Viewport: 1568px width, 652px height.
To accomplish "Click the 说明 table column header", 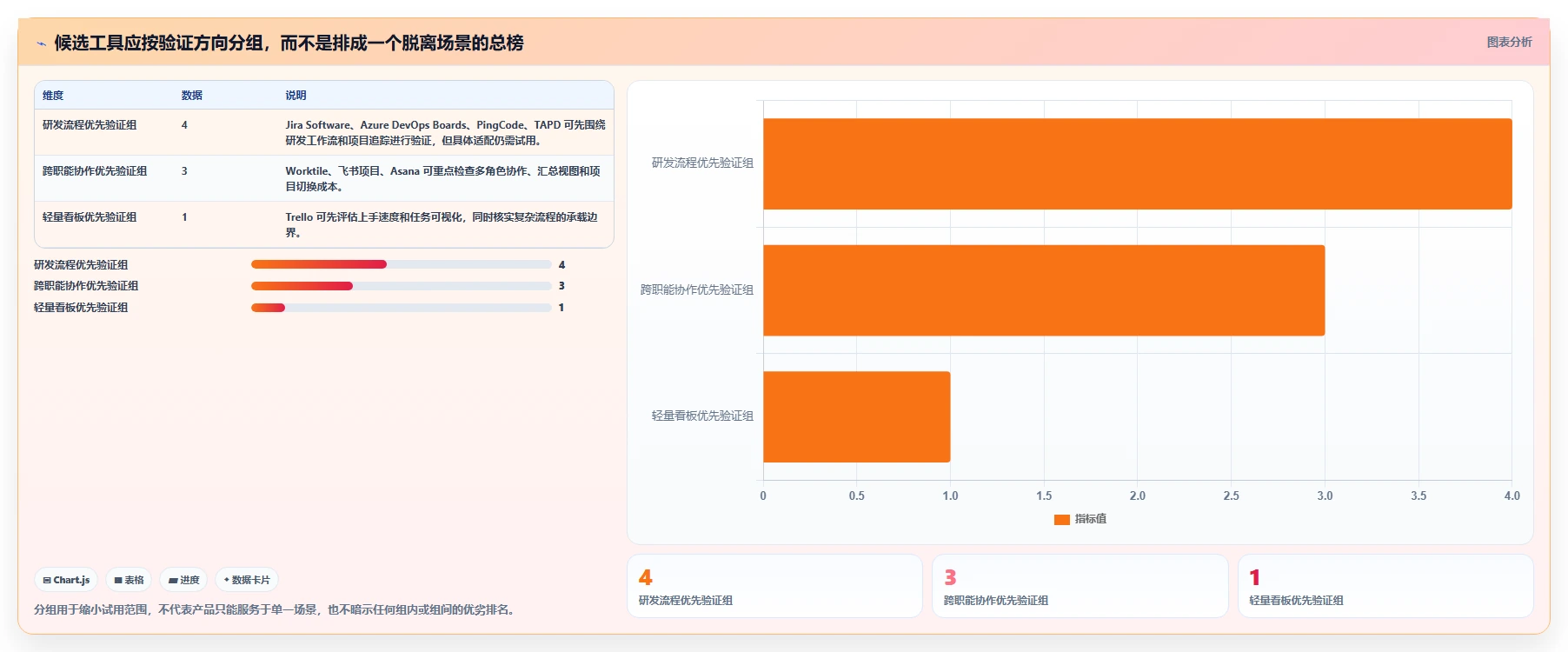I will coord(296,96).
